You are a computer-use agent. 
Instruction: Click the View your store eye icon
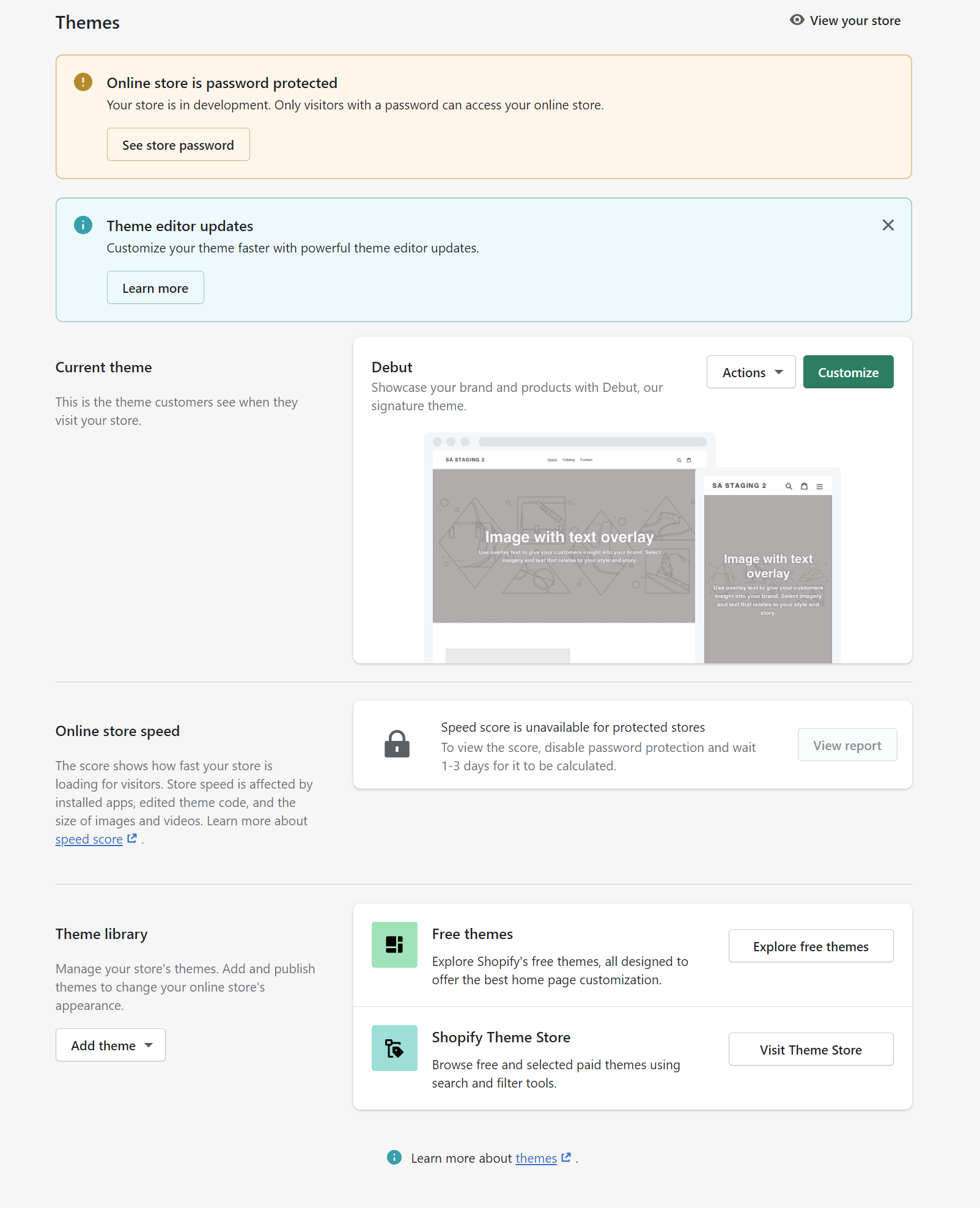click(797, 20)
